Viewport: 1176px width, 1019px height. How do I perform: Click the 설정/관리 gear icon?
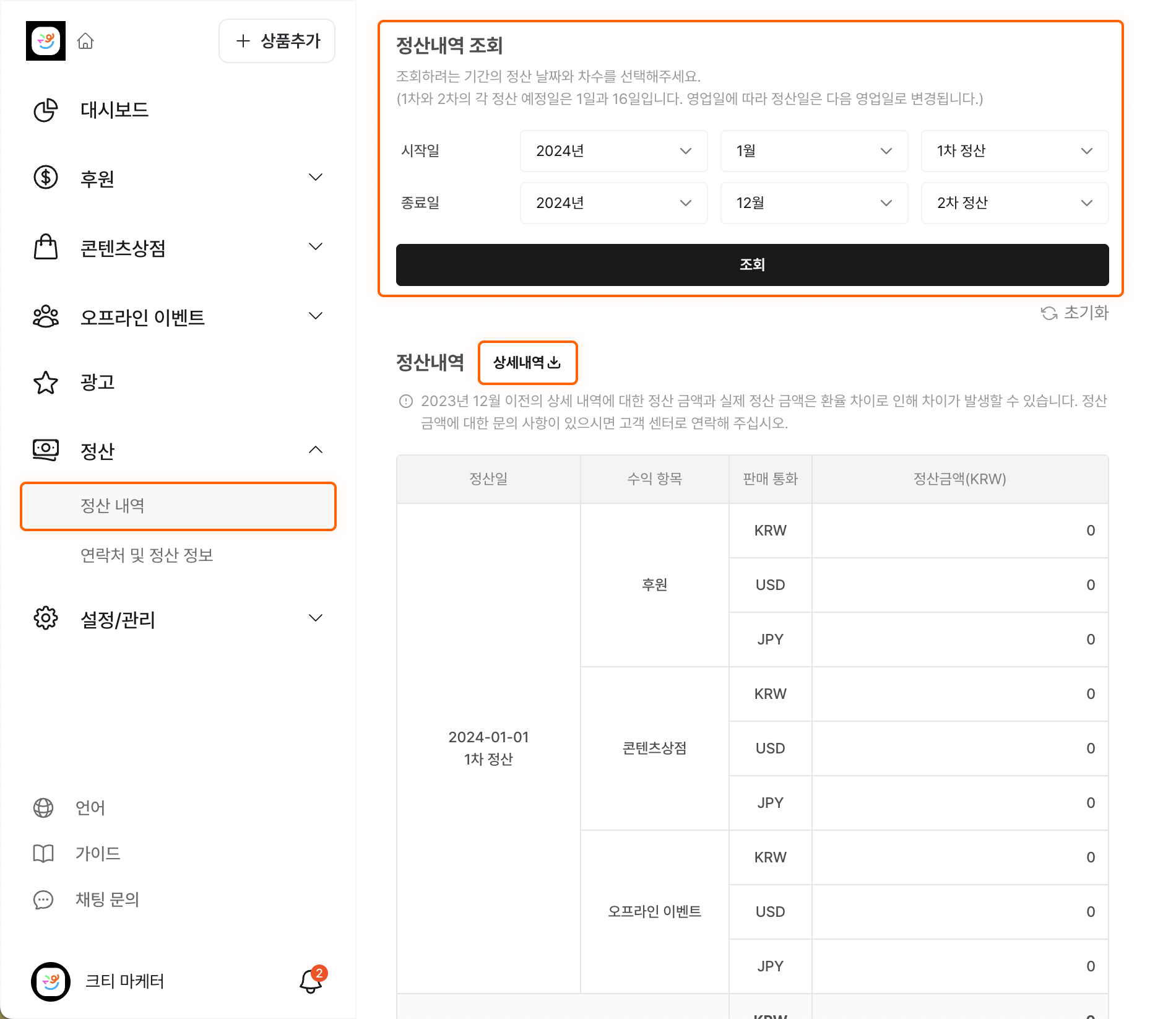tap(46, 618)
